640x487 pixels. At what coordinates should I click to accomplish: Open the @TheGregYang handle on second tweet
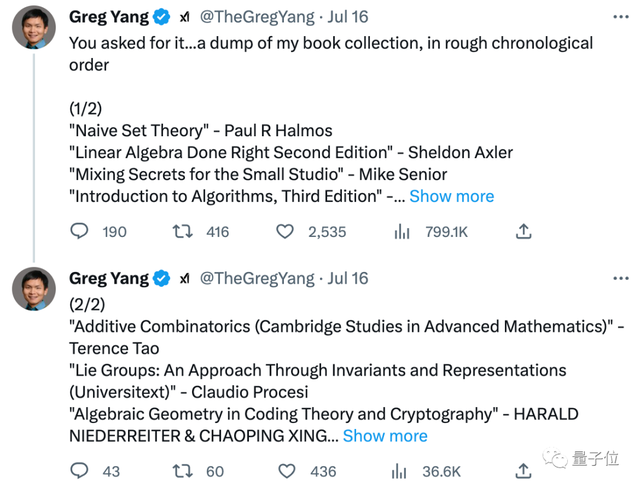(260, 279)
